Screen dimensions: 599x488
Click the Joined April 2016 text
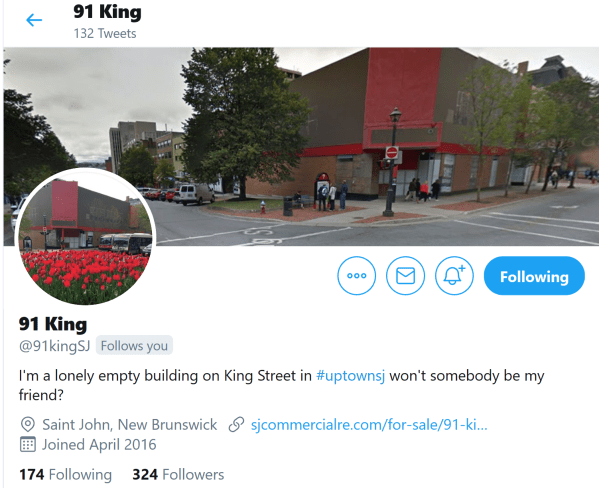(x=99, y=444)
